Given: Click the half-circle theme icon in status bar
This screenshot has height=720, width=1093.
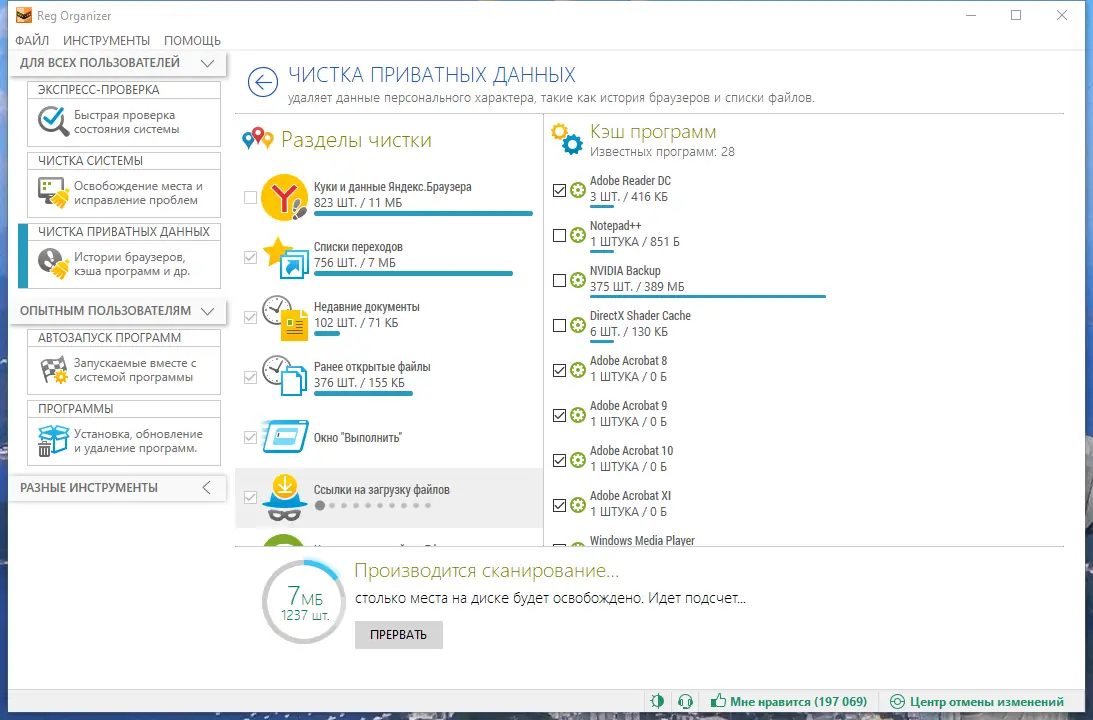Looking at the screenshot, I should coord(657,701).
